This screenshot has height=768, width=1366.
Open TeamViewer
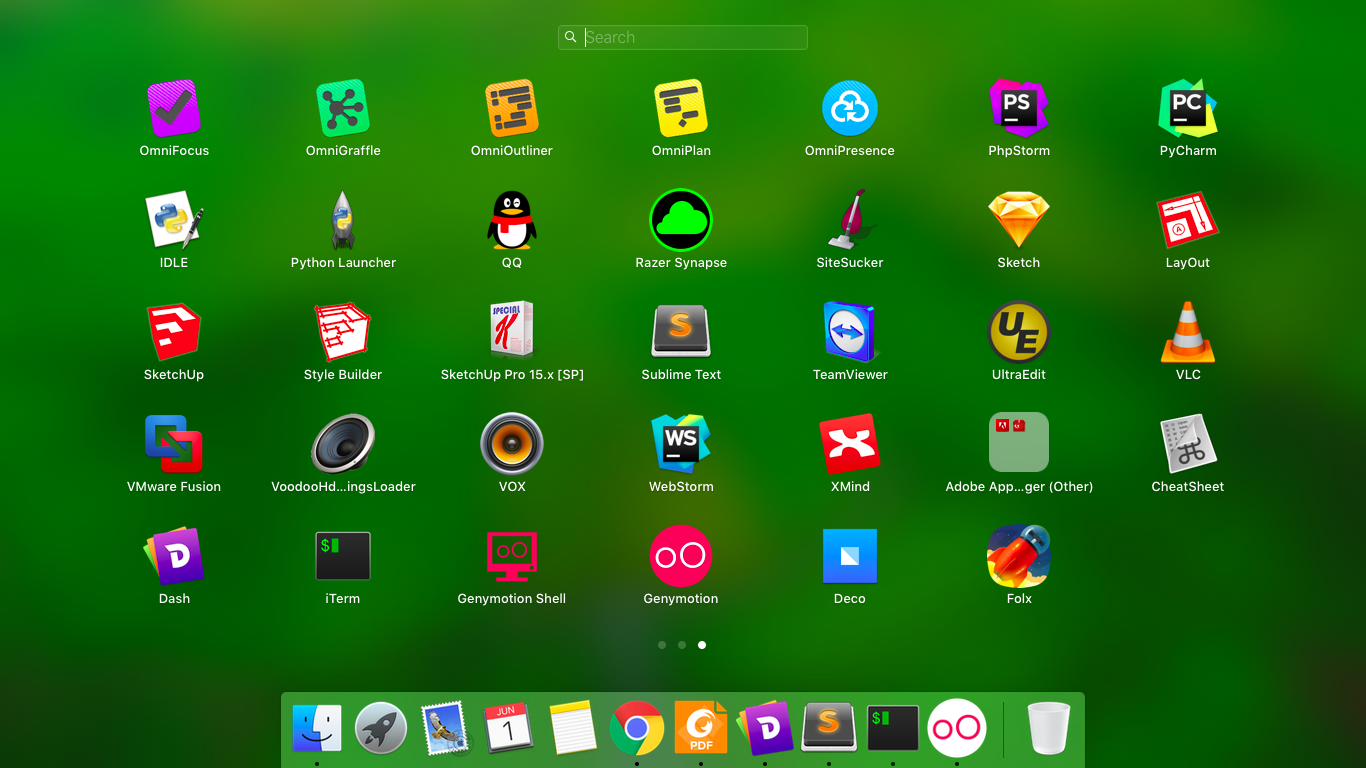tap(850, 332)
